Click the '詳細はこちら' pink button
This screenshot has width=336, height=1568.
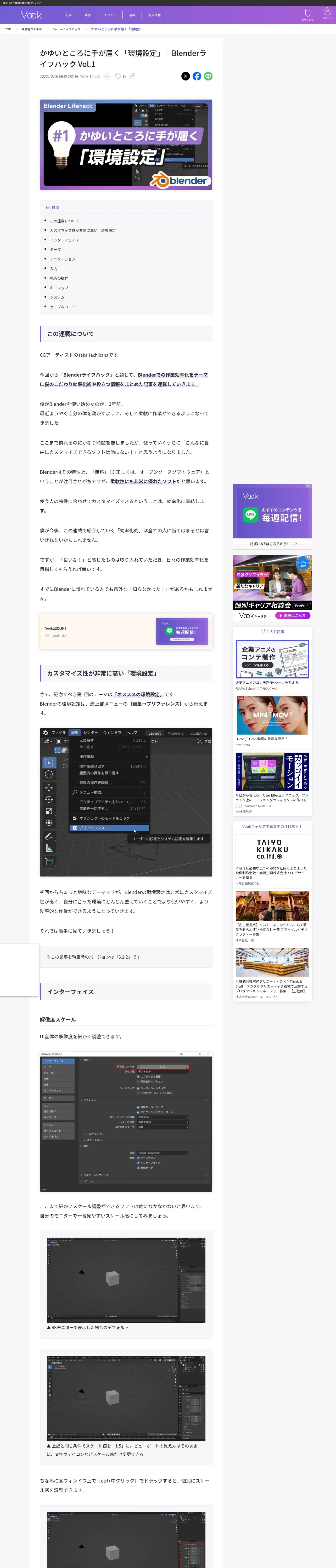(x=293, y=615)
